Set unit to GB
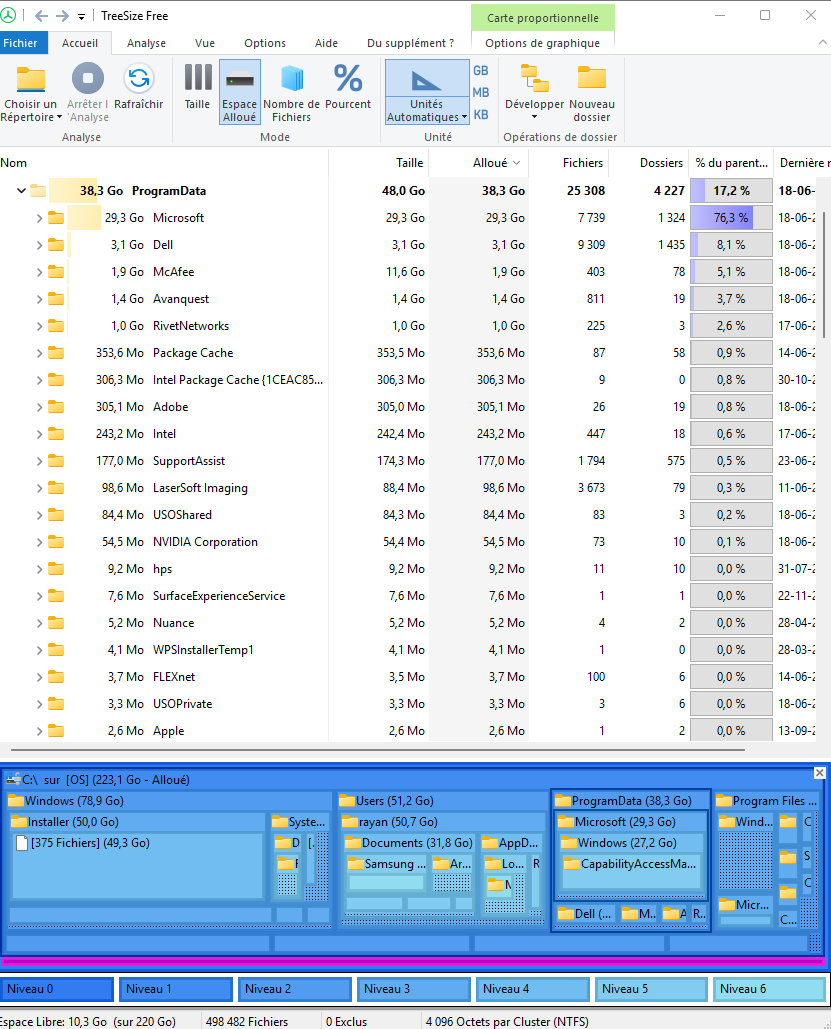The width and height of the screenshot is (831, 1029). (481, 70)
